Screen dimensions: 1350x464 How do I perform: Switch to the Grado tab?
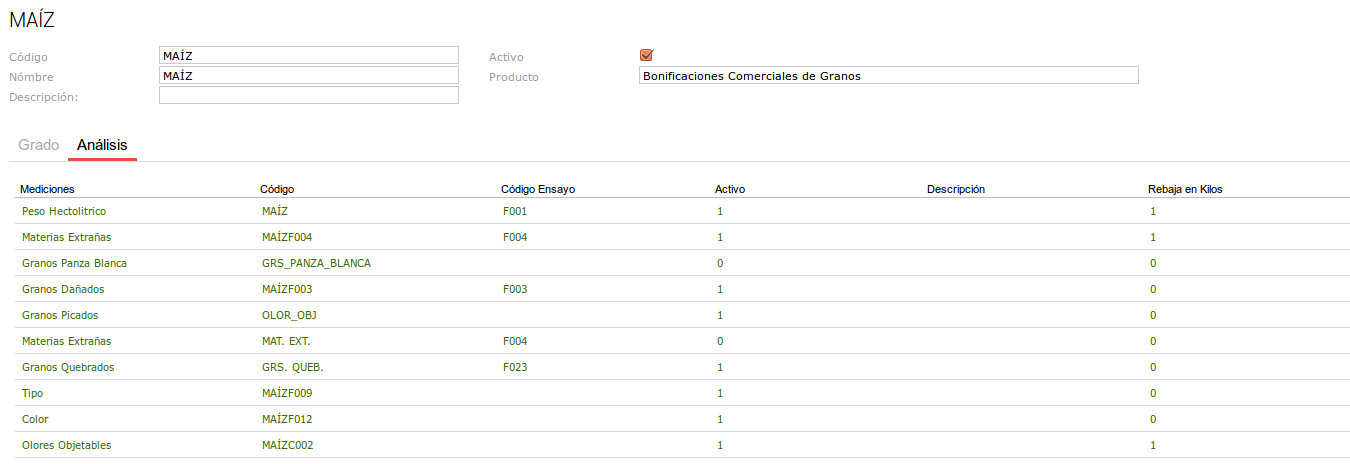(x=39, y=145)
